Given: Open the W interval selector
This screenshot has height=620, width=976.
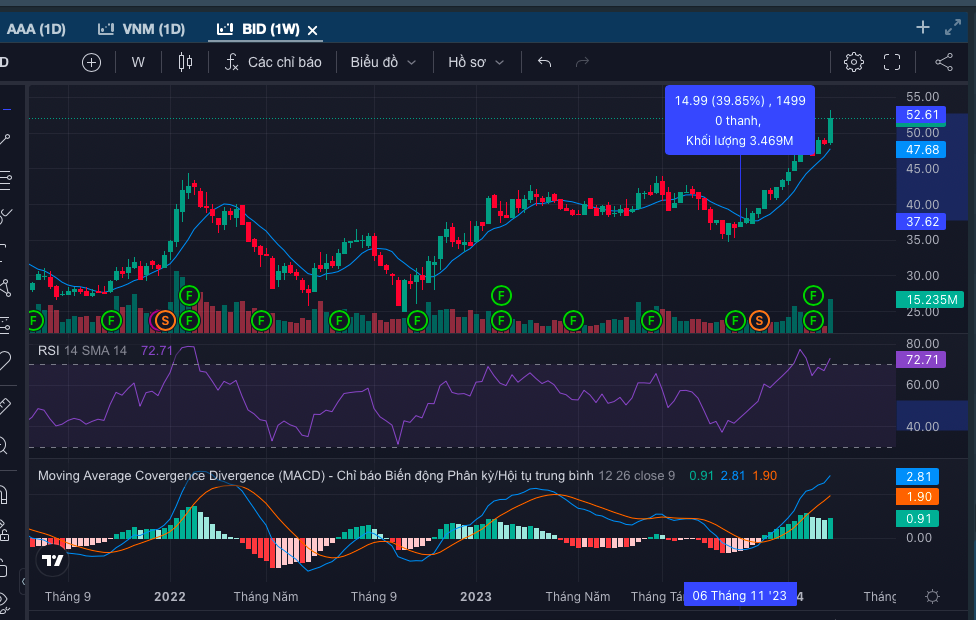Looking at the screenshot, I should coord(138,62).
